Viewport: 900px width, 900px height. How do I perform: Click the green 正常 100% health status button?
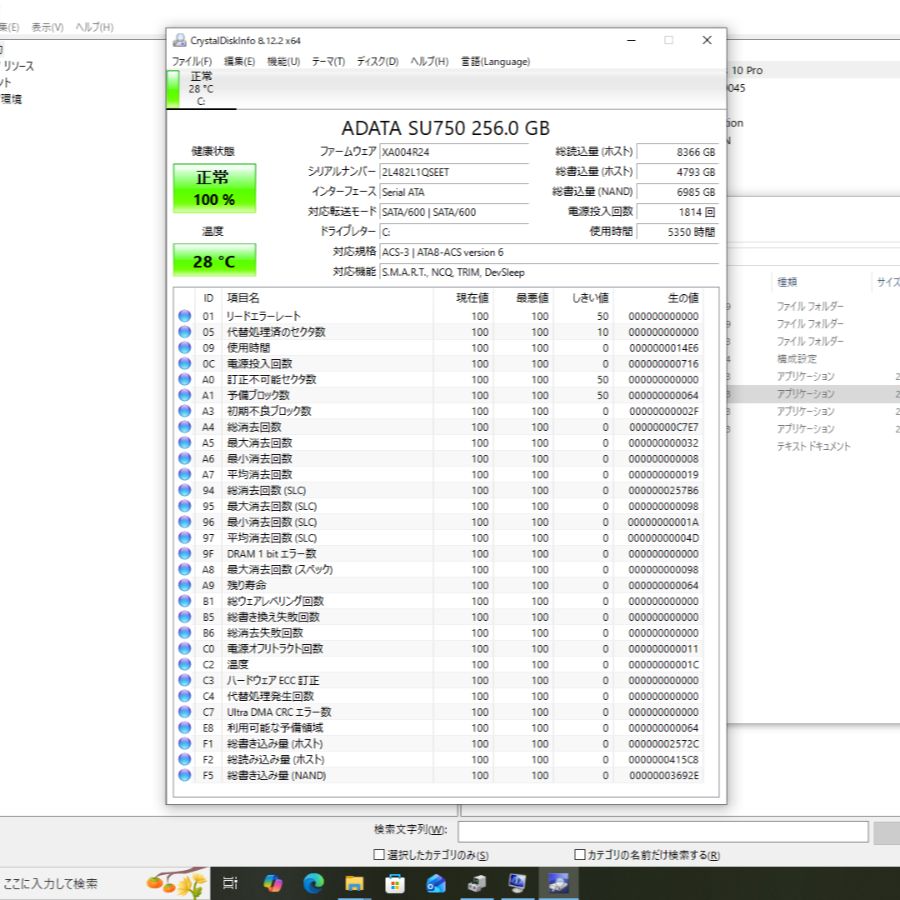pyautogui.click(x=214, y=188)
